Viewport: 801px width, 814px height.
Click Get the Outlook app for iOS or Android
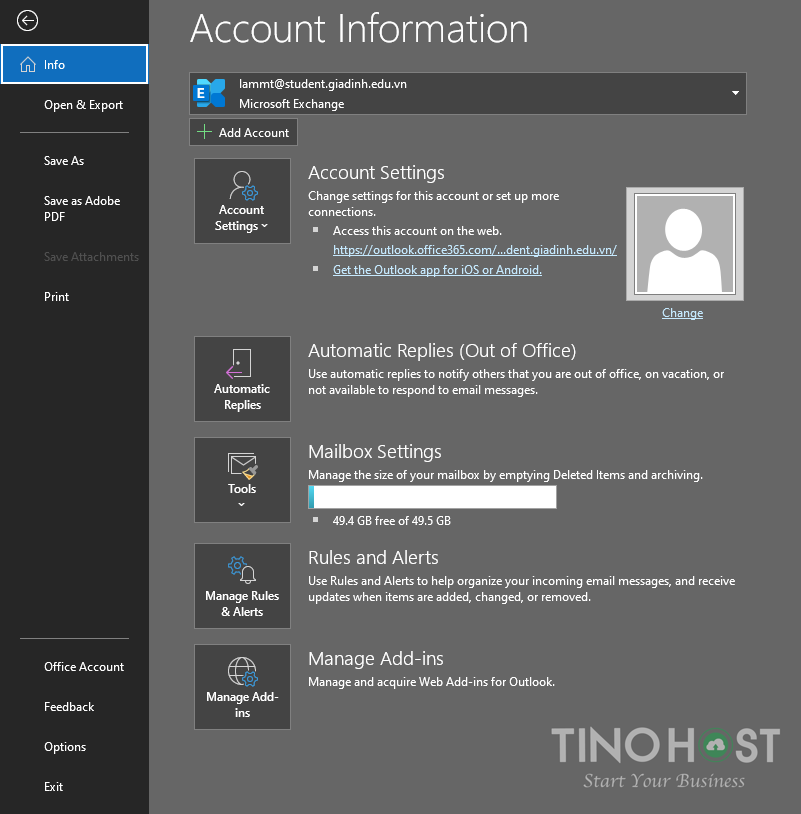[x=437, y=270]
